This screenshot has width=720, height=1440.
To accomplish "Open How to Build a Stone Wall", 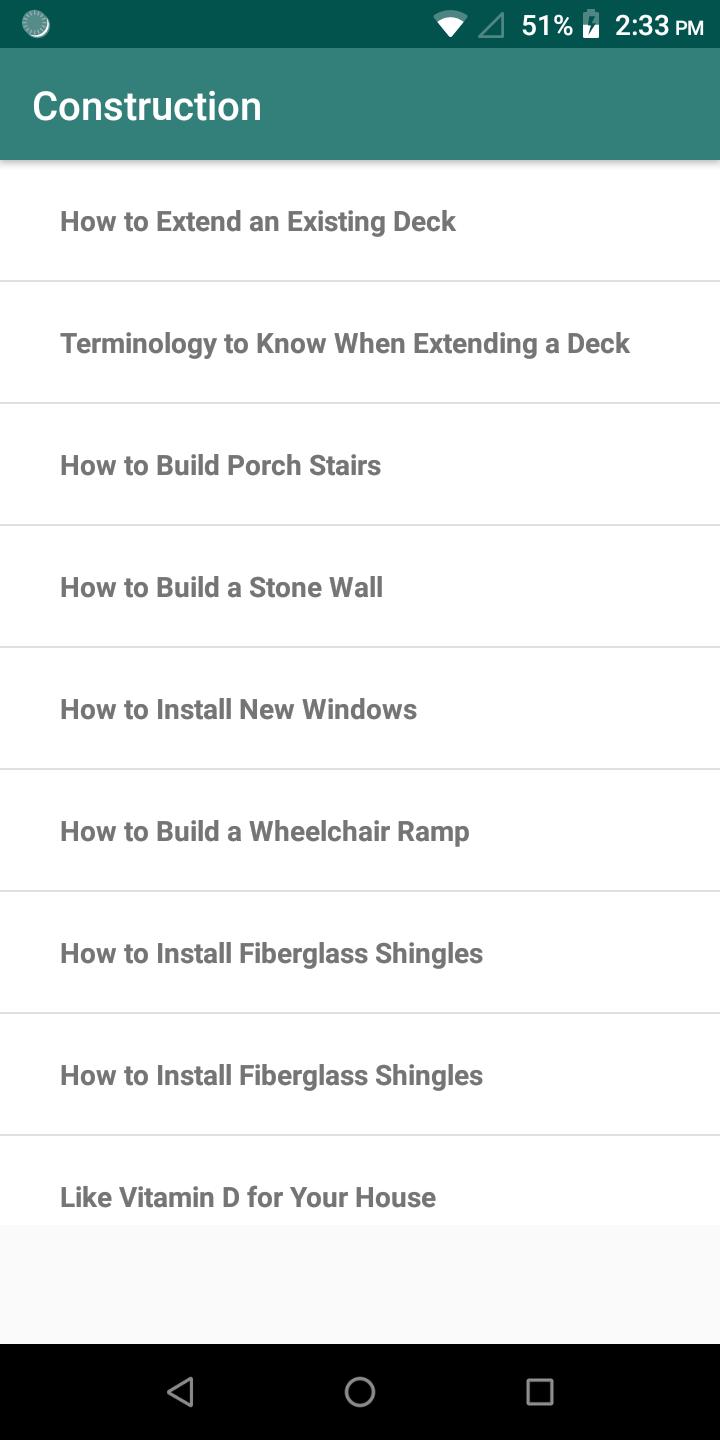I will point(221,587).
